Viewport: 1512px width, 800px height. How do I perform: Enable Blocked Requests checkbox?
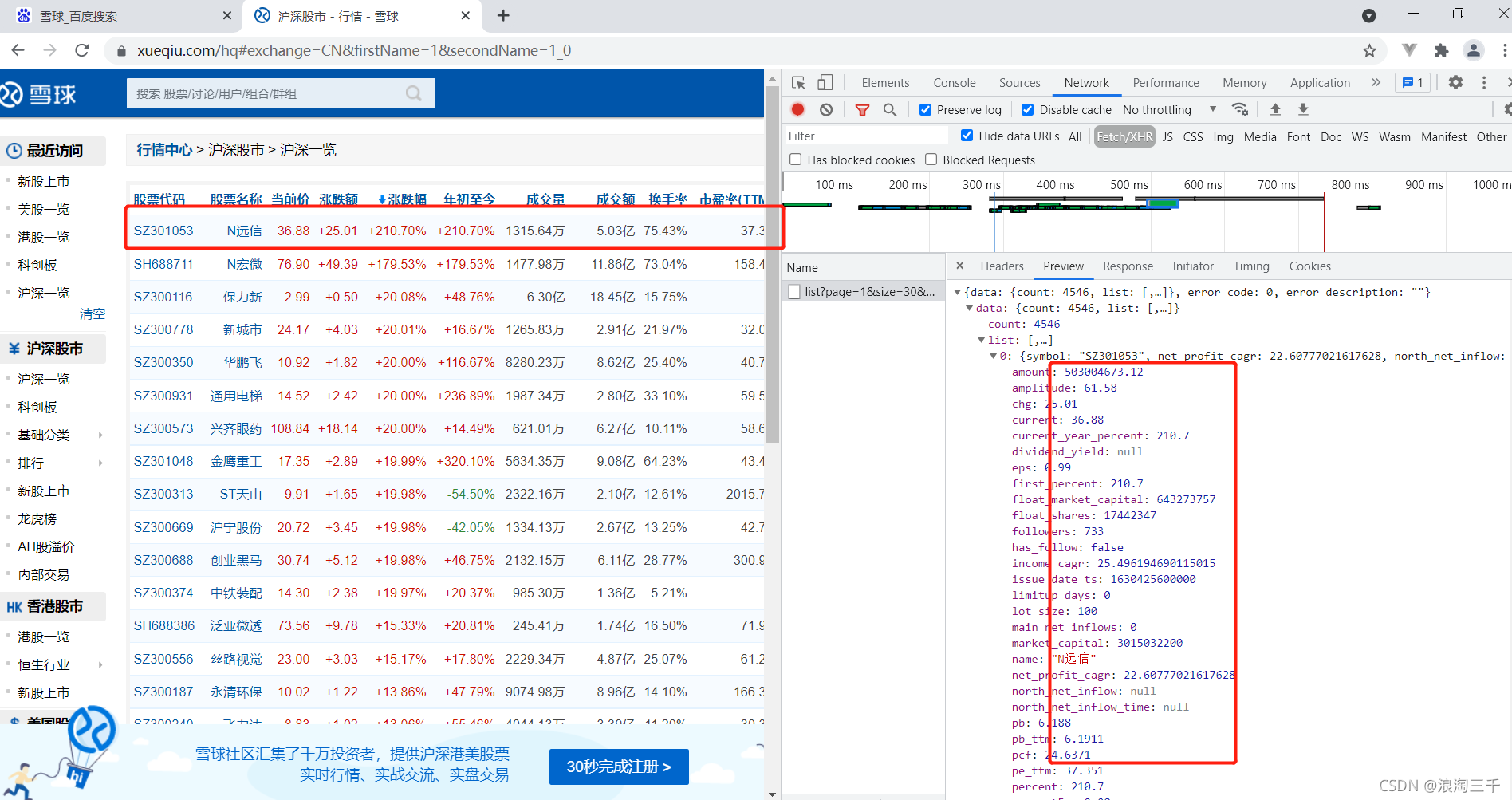pos(931,160)
